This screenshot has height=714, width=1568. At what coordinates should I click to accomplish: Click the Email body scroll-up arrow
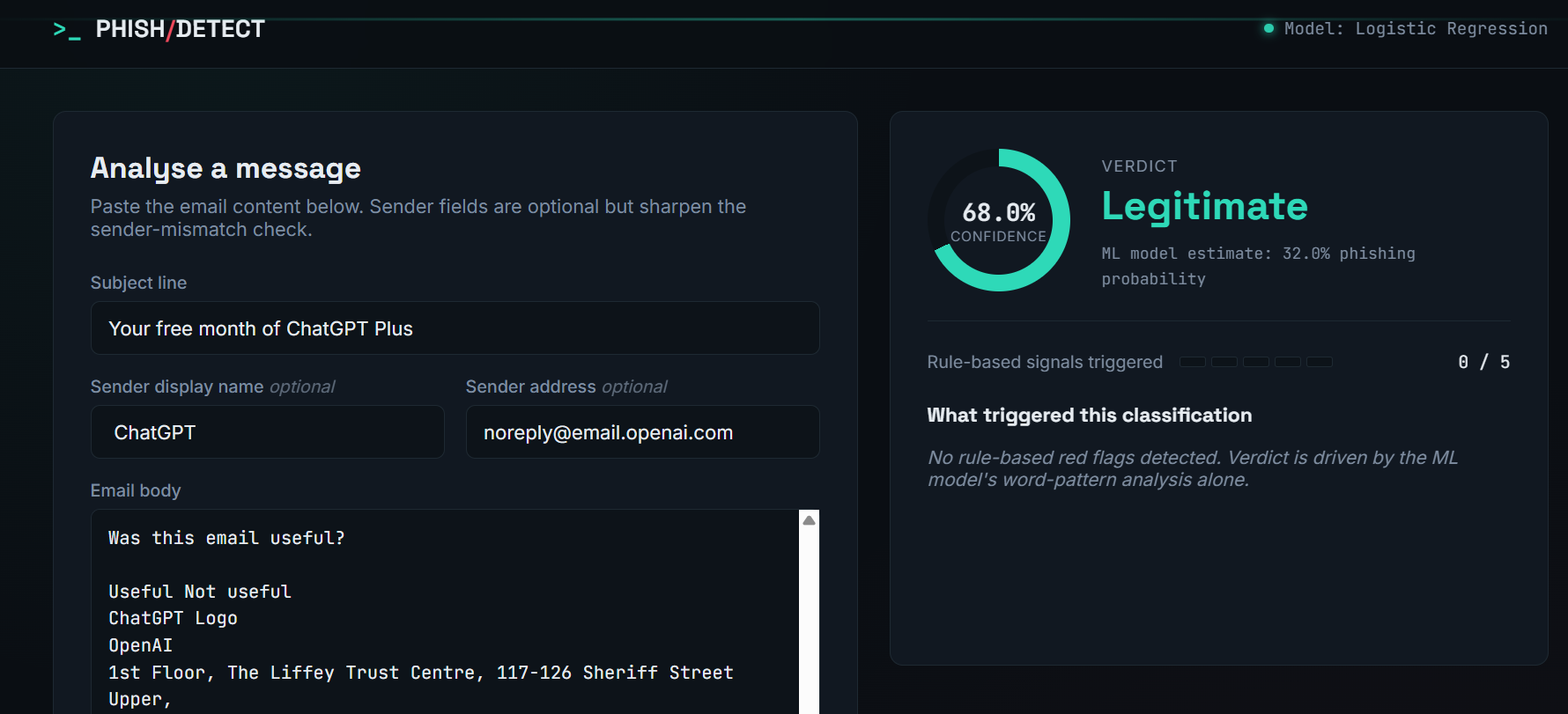click(809, 520)
